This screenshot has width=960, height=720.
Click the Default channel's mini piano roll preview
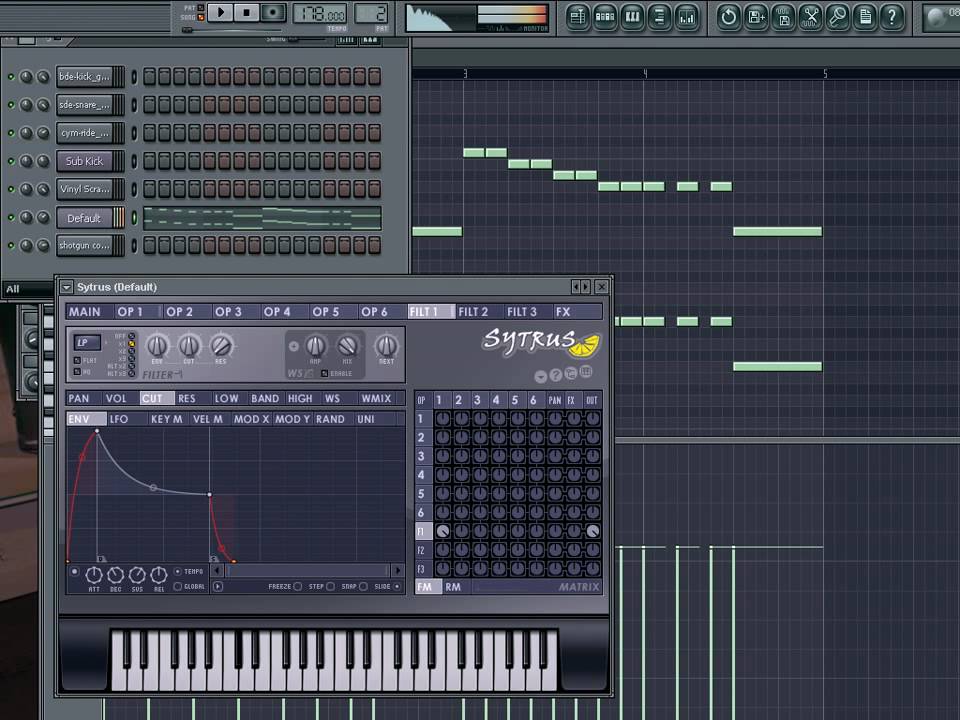pos(262,218)
